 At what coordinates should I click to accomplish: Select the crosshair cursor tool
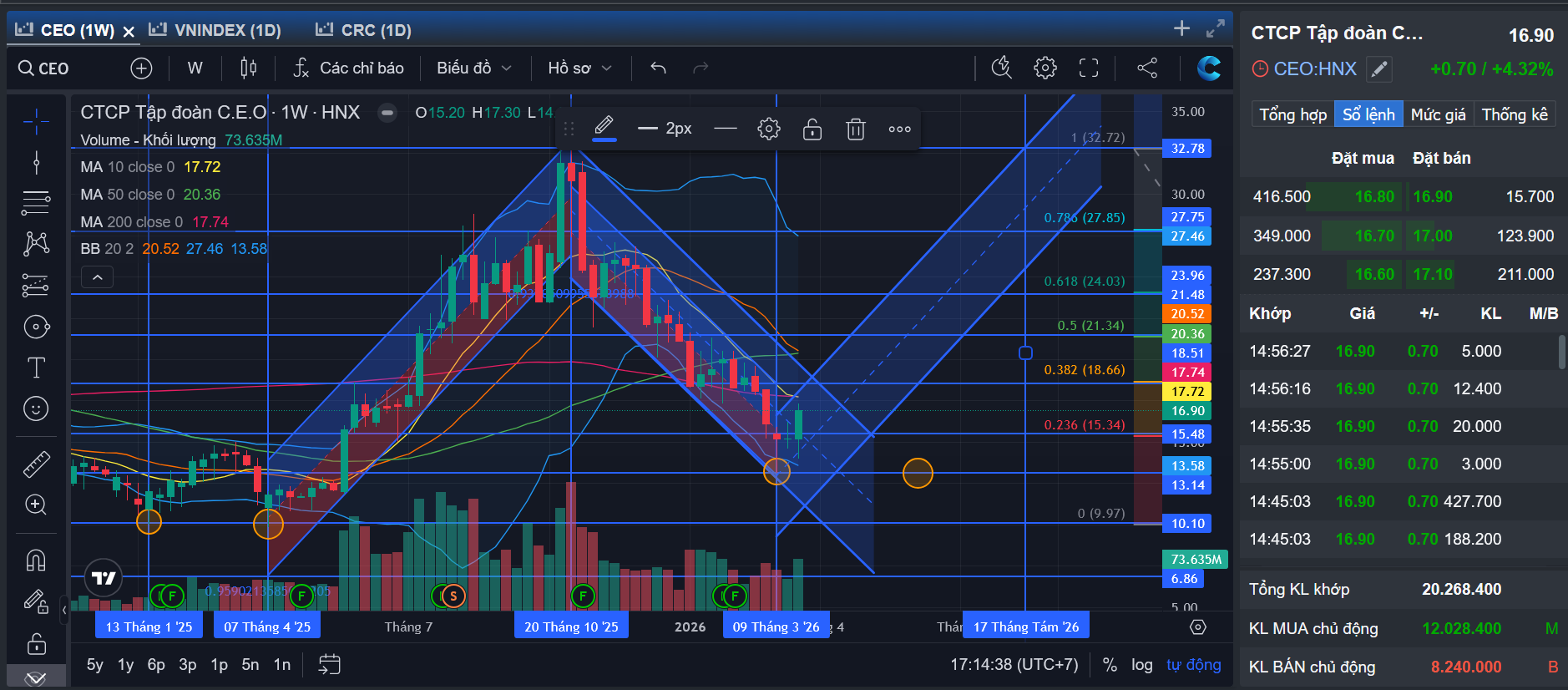36,122
